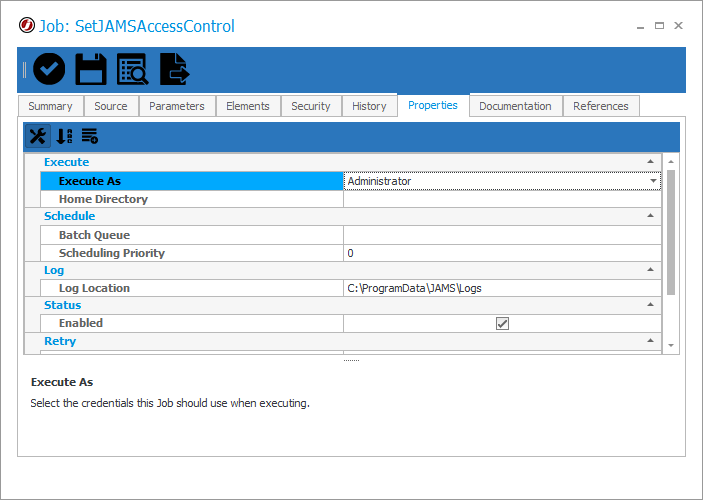The image size is (703, 500).
Task: Open the Execute As dropdown arrow
Action: (x=653, y=181)
